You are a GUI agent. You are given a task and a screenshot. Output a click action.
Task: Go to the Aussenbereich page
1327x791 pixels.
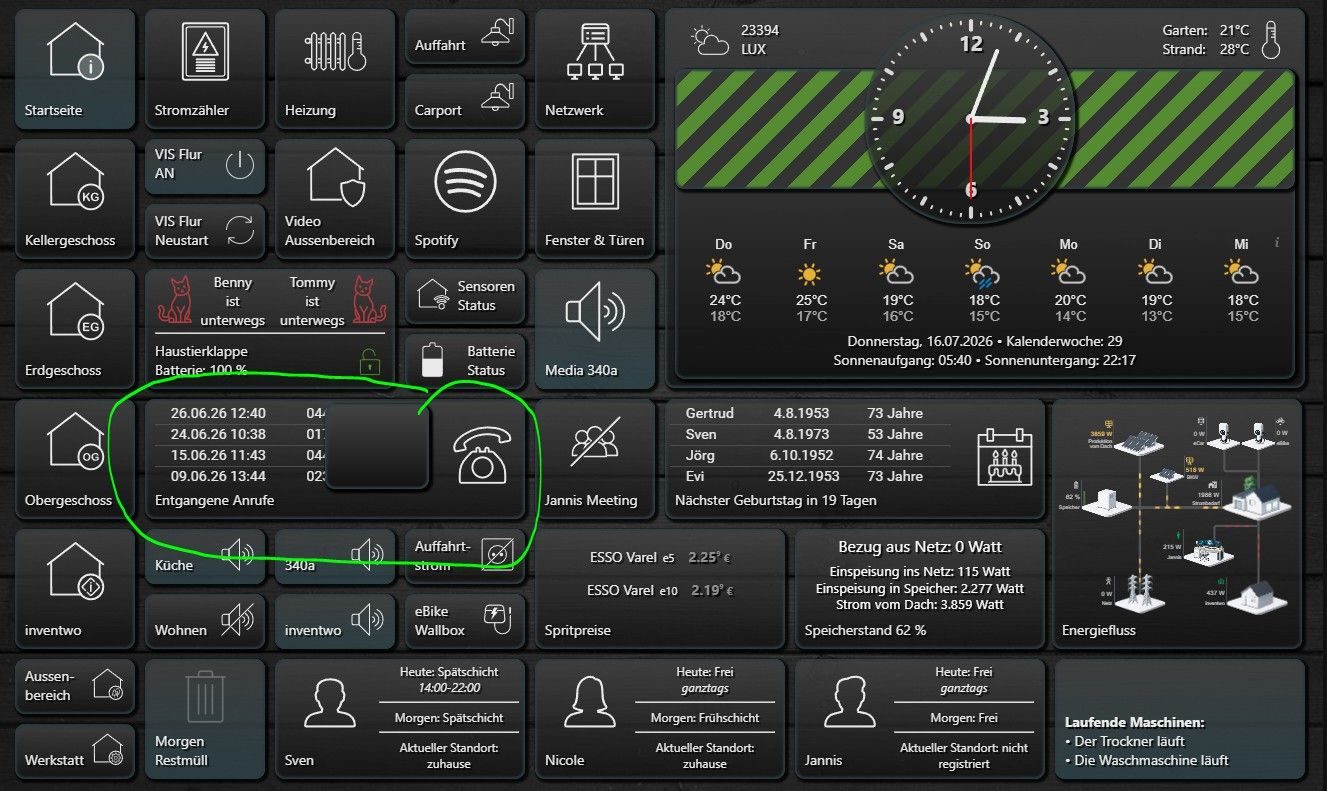pyautogui.click(x=75, y=686)
